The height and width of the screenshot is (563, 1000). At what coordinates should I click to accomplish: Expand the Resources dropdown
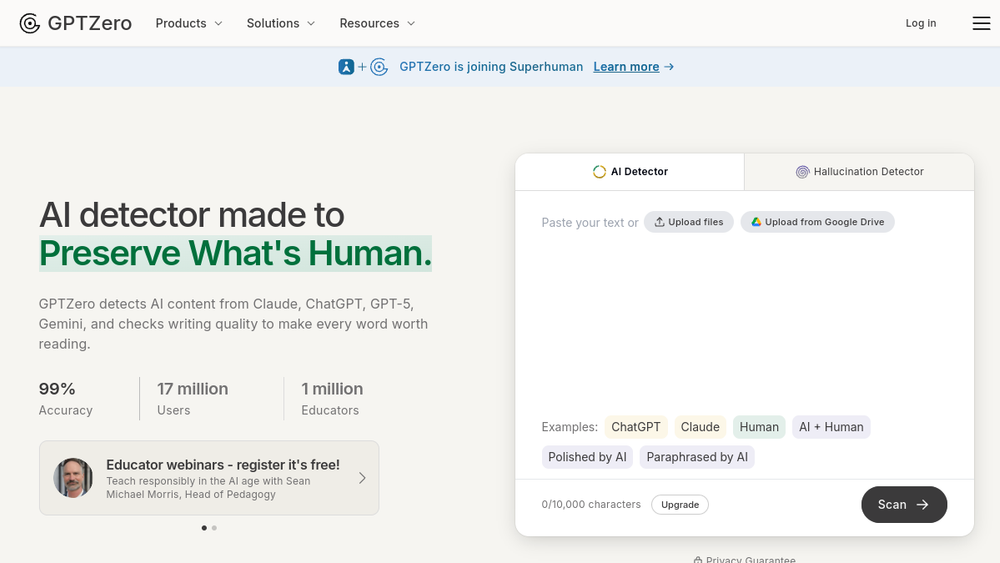tap(377, 24)
